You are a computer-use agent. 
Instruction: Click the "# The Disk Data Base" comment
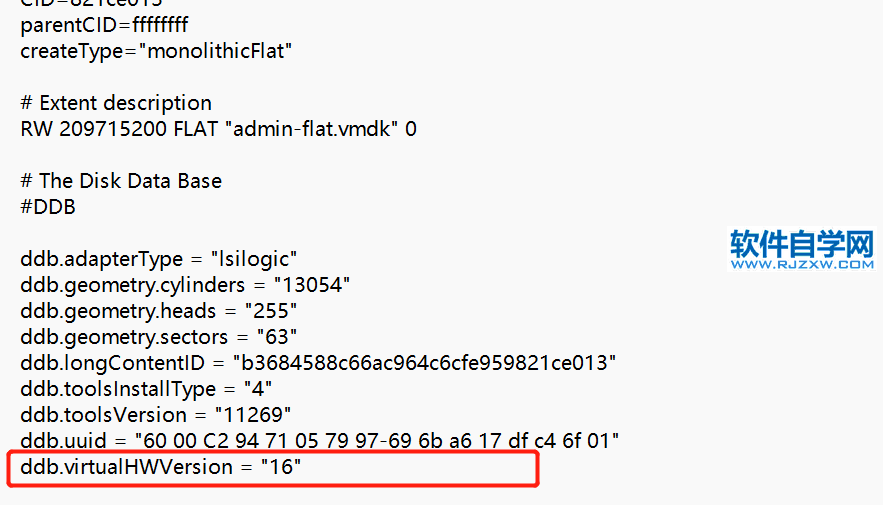(121, 181)
